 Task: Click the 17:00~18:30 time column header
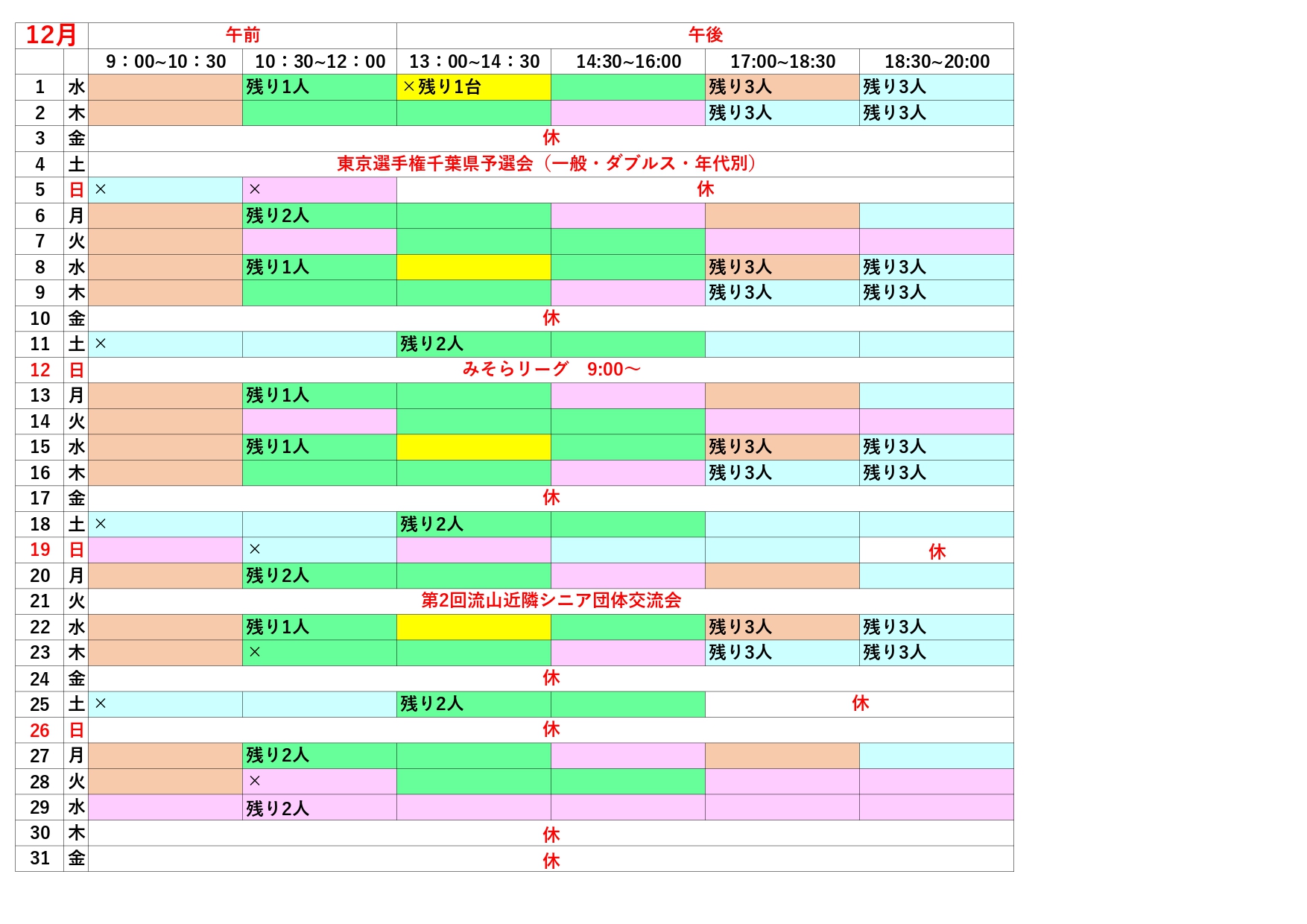coord(782,61)
